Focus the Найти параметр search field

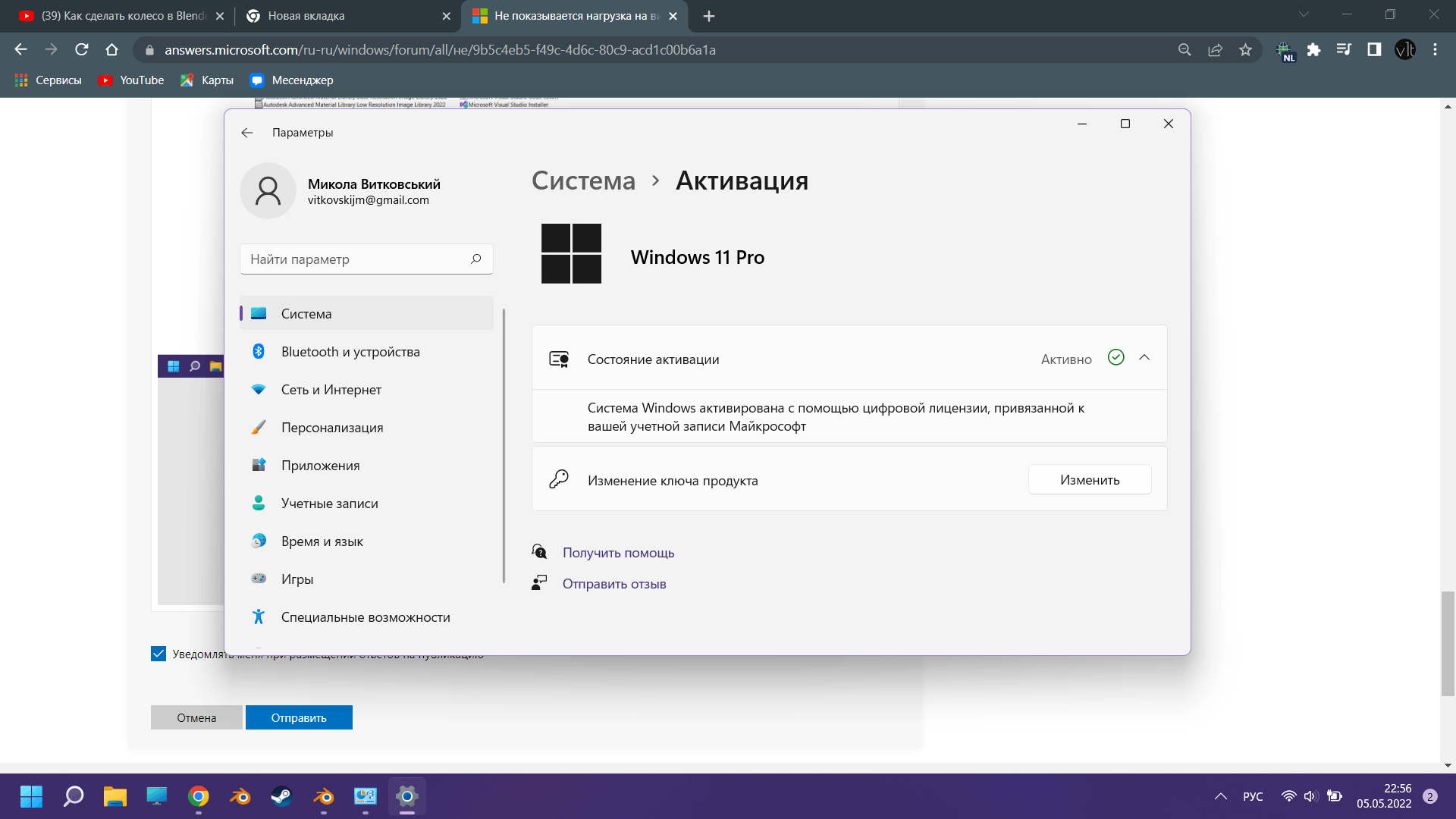356,259
